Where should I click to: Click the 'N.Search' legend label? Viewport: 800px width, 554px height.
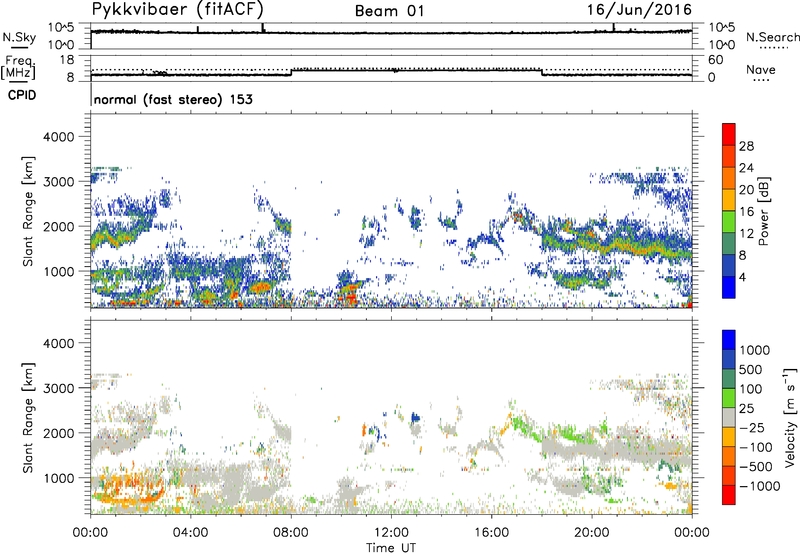click(x=772, y=37)
